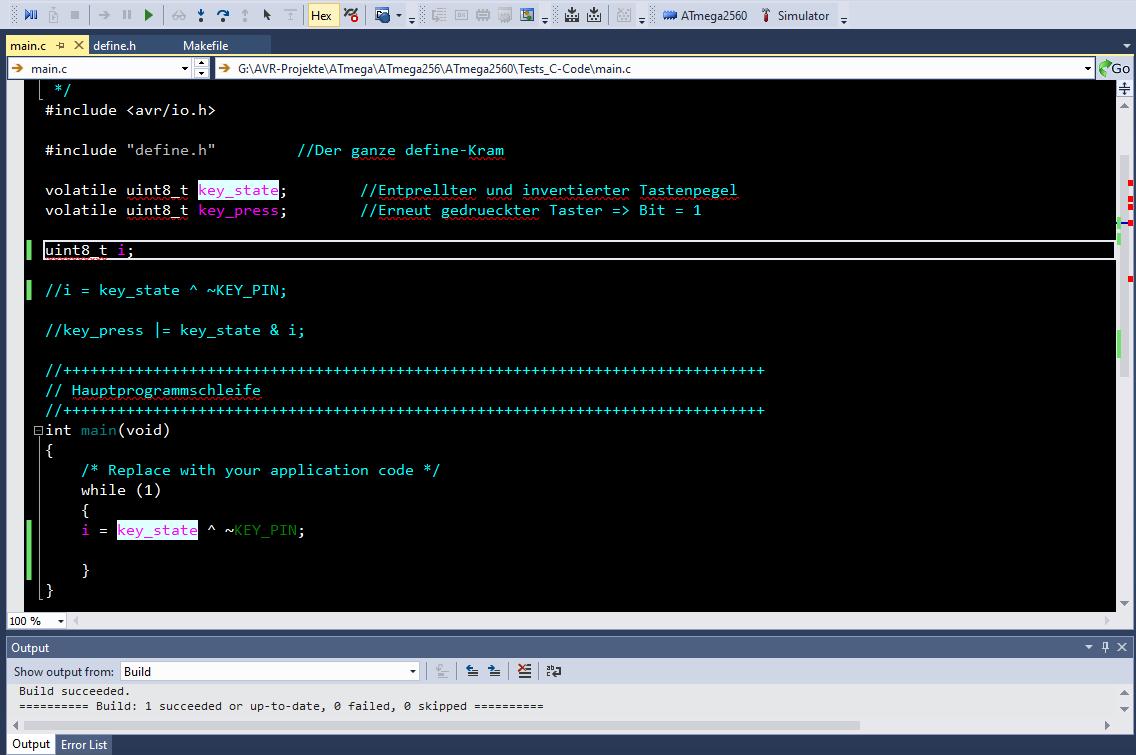Switch to the Makefile tab
Viewport: 1136px width, 755px height.
pyautogui.click(x=205, y=46)
